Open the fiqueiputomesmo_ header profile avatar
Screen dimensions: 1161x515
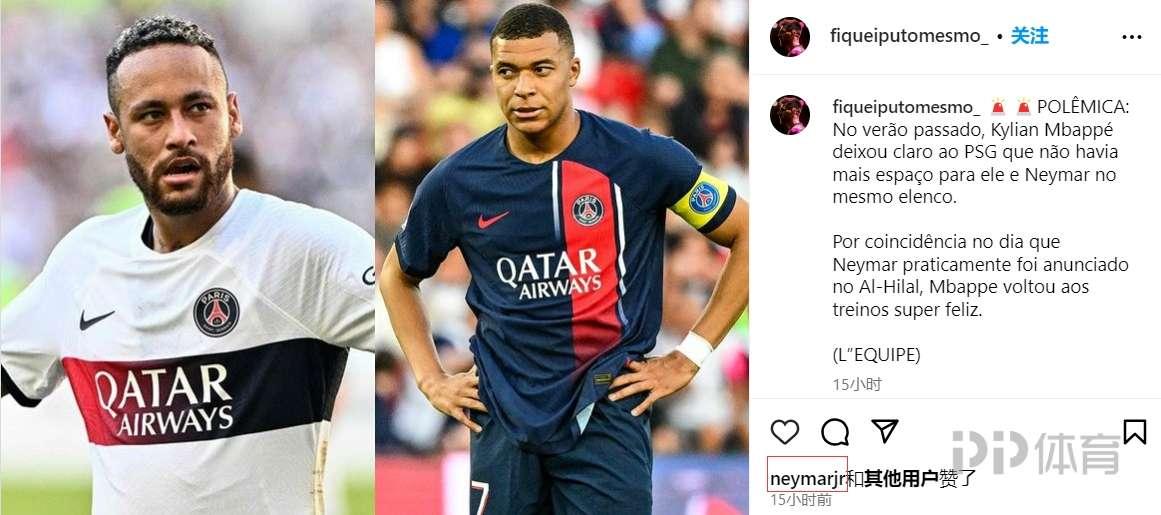point(789,36)
